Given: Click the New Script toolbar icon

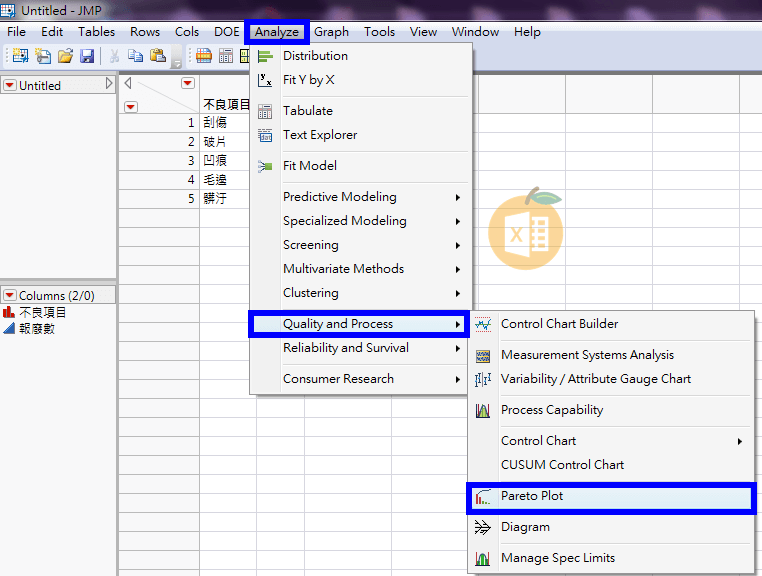Looking at the screenshot, I should pyautogui.click(x=43, y=56).
